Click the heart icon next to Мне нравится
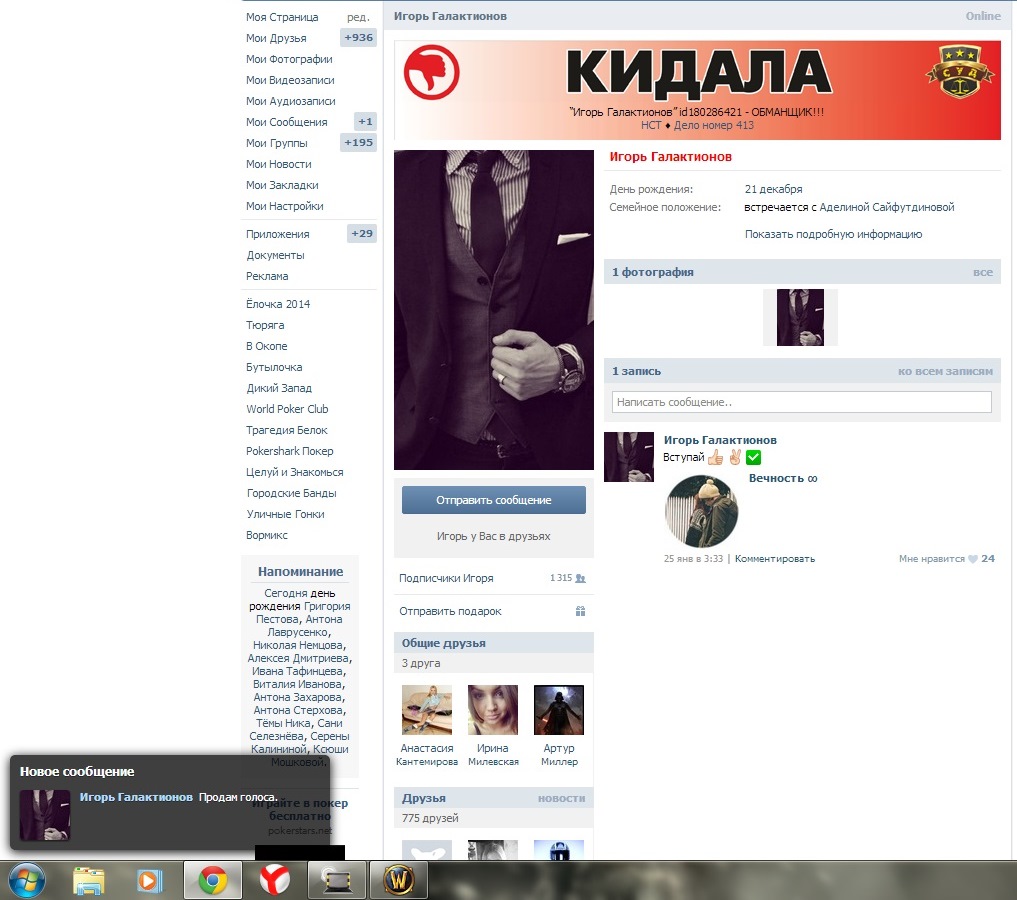 [973, 559]
